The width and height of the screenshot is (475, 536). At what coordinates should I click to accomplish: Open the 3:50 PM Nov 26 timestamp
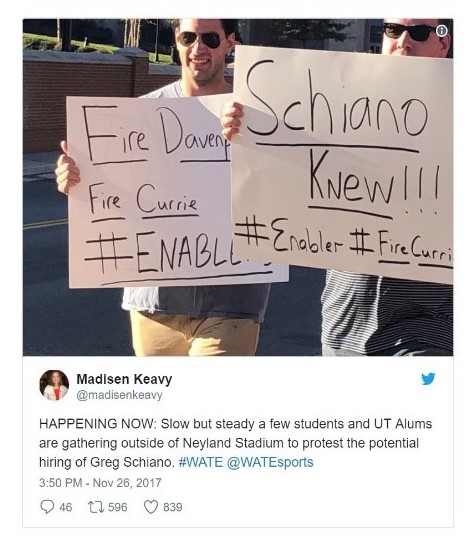(100, 483)
